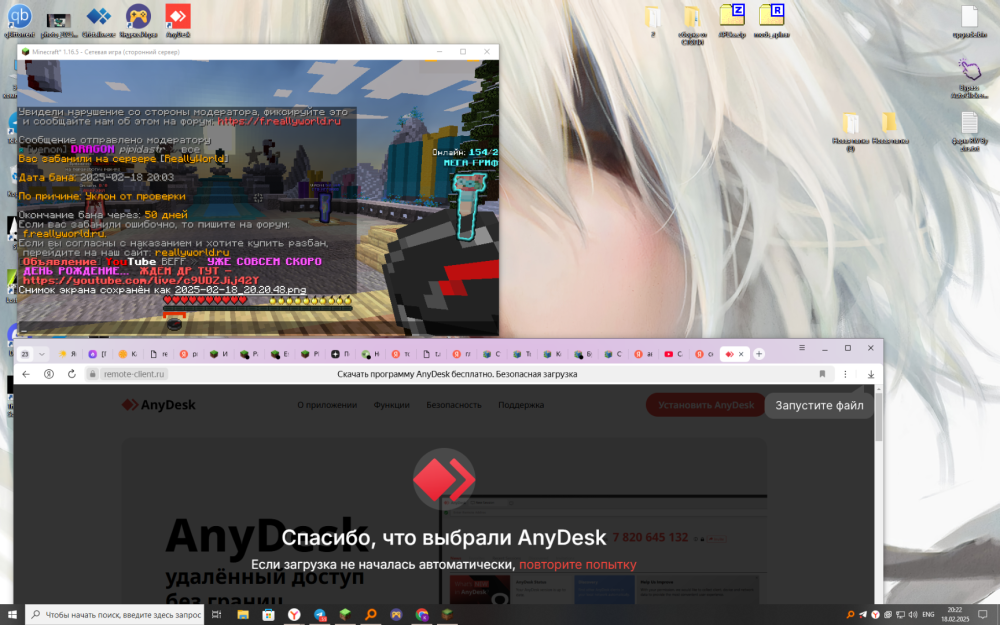The height and width of the screenshot is (625, 1000).
Task: Click the 'Запустите файл' download tooltip
Action: pos(819,406)
